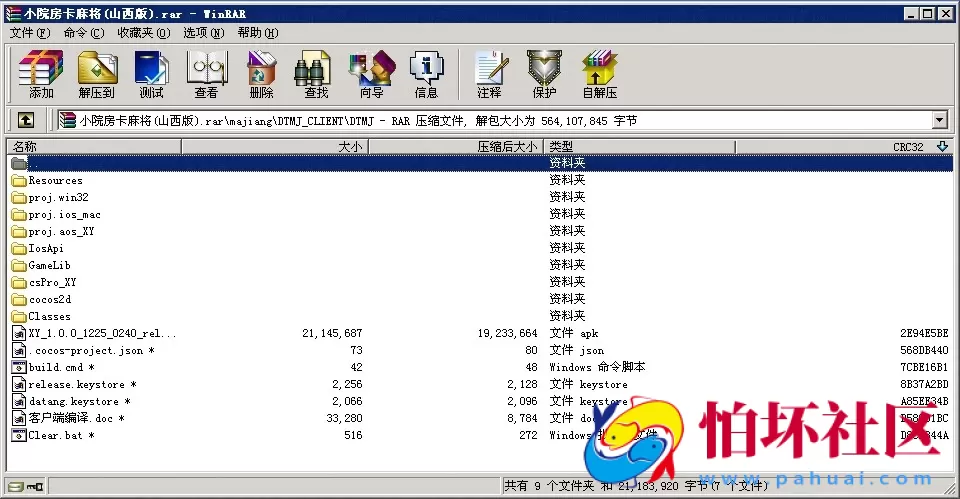
Task: Click the build.cmd file icon
Action: coord(19,367)
